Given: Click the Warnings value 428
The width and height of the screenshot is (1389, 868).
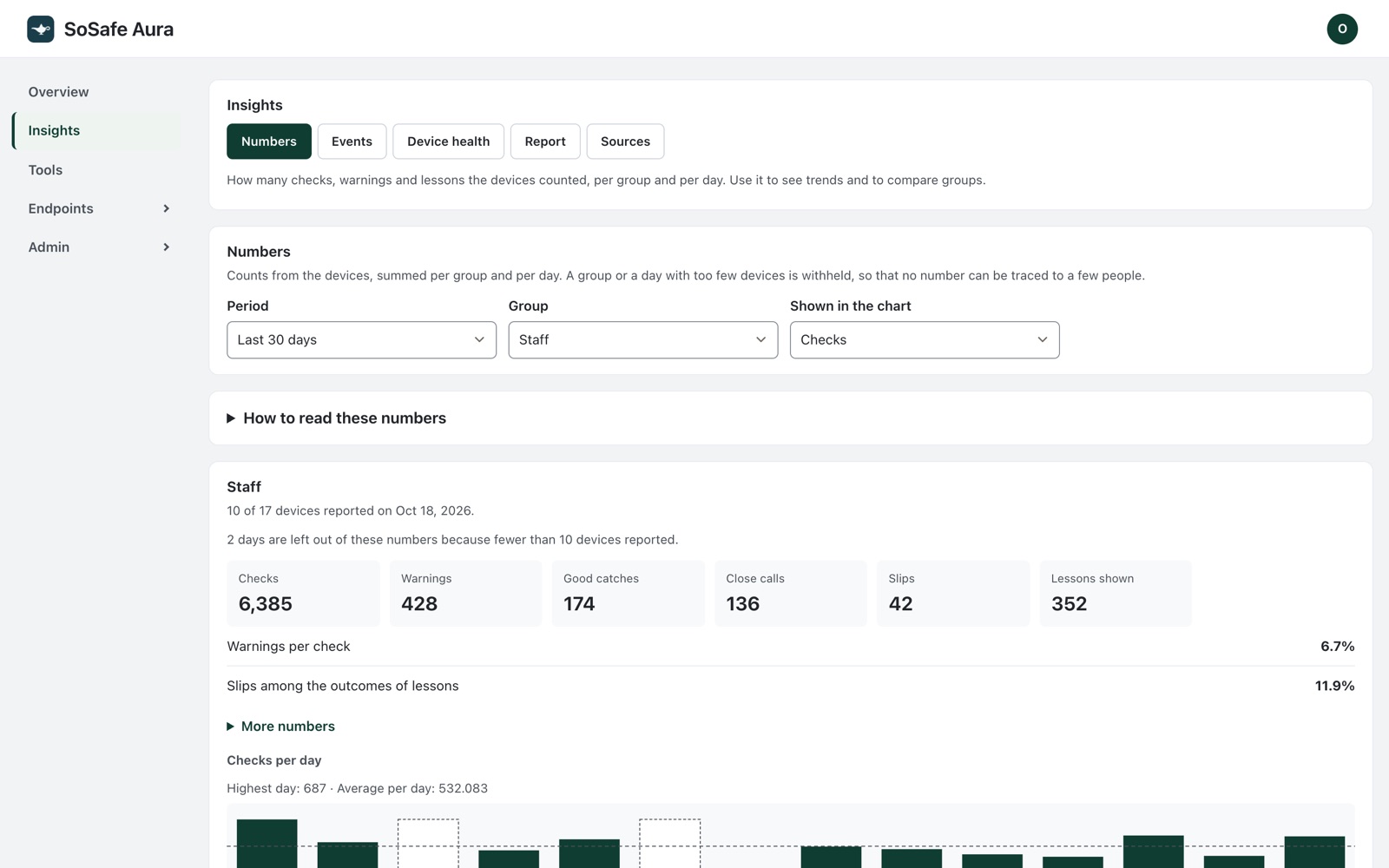Looking at the screenshot, I should [x=419, y=604].
